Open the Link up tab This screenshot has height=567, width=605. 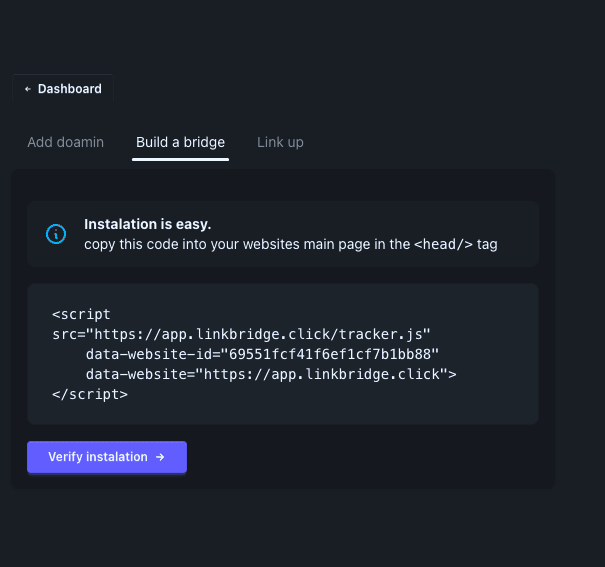pos(280,142)
